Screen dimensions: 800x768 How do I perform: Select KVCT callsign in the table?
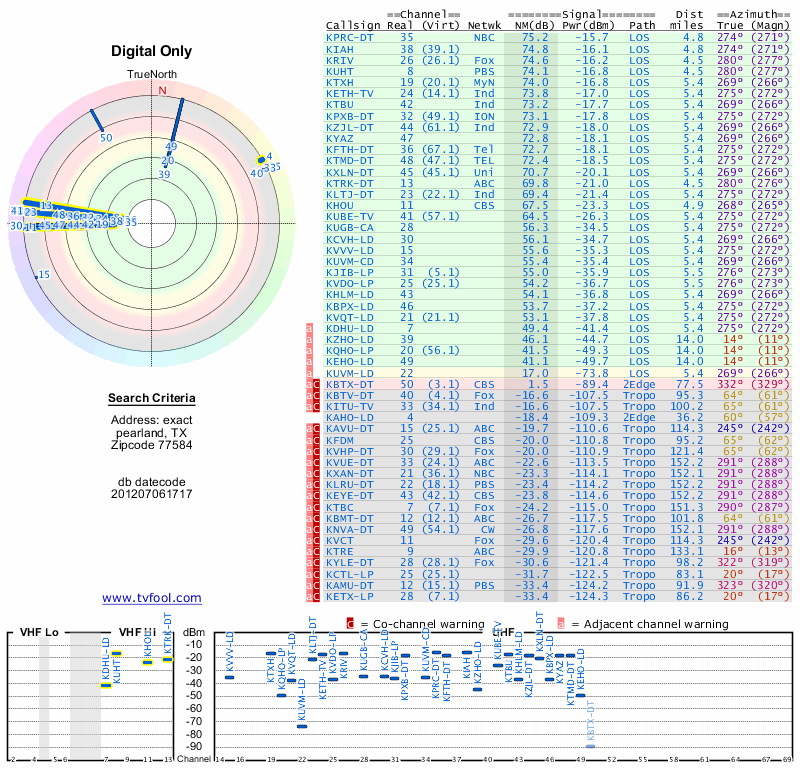(340, 540)
